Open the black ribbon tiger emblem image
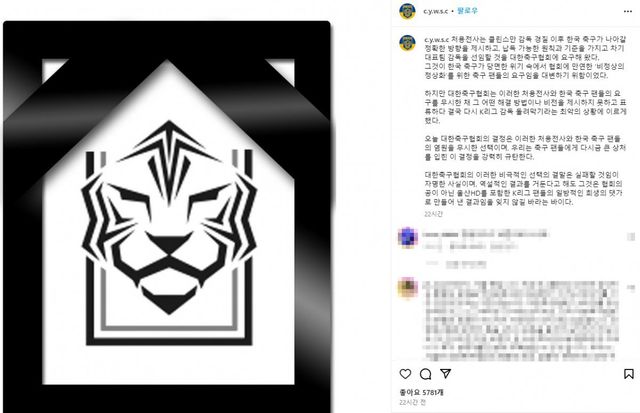 (167, 216)
